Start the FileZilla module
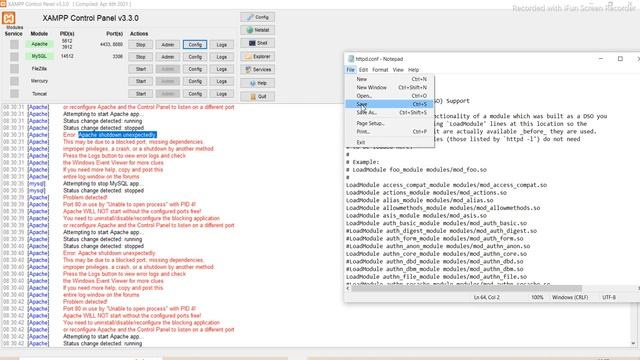The width and height of the screenshot is (640, 360). [141, 69]
